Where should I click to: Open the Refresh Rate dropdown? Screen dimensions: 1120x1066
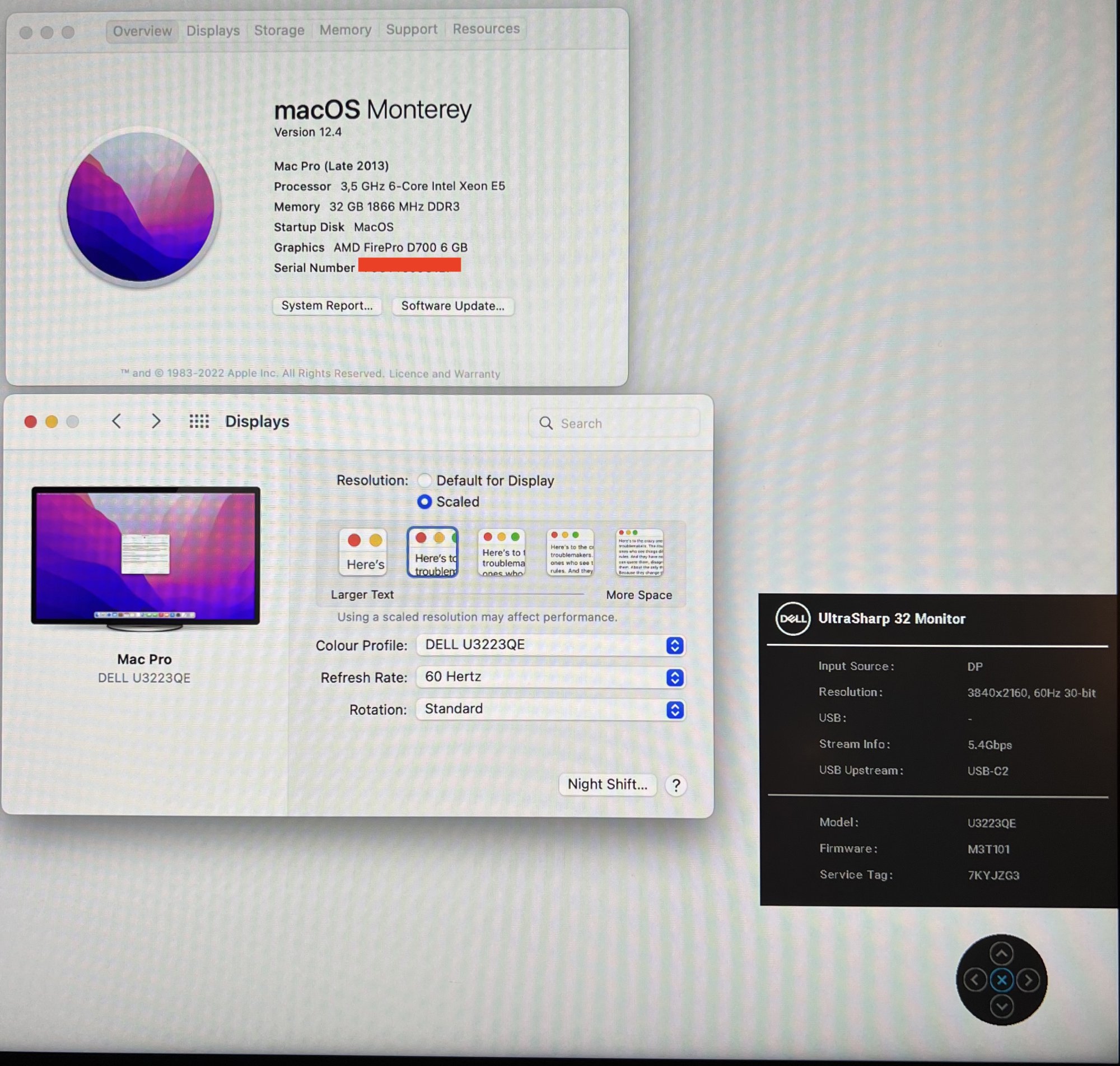pos(550,677)
